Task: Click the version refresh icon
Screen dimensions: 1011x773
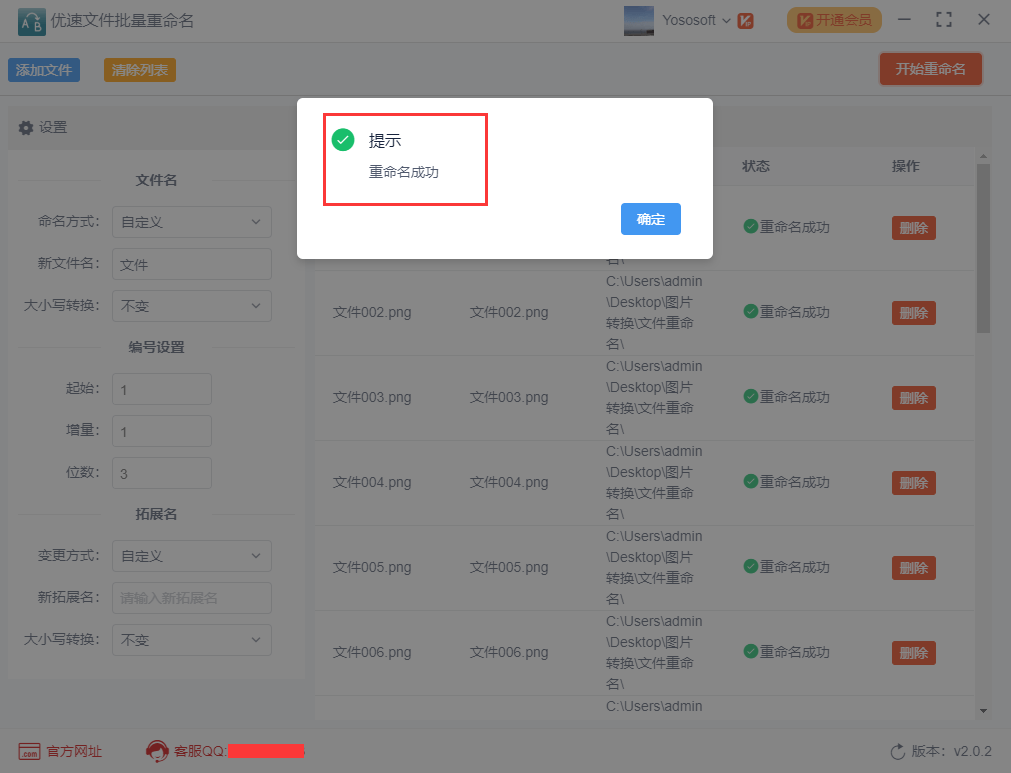Action: point(897,751)
